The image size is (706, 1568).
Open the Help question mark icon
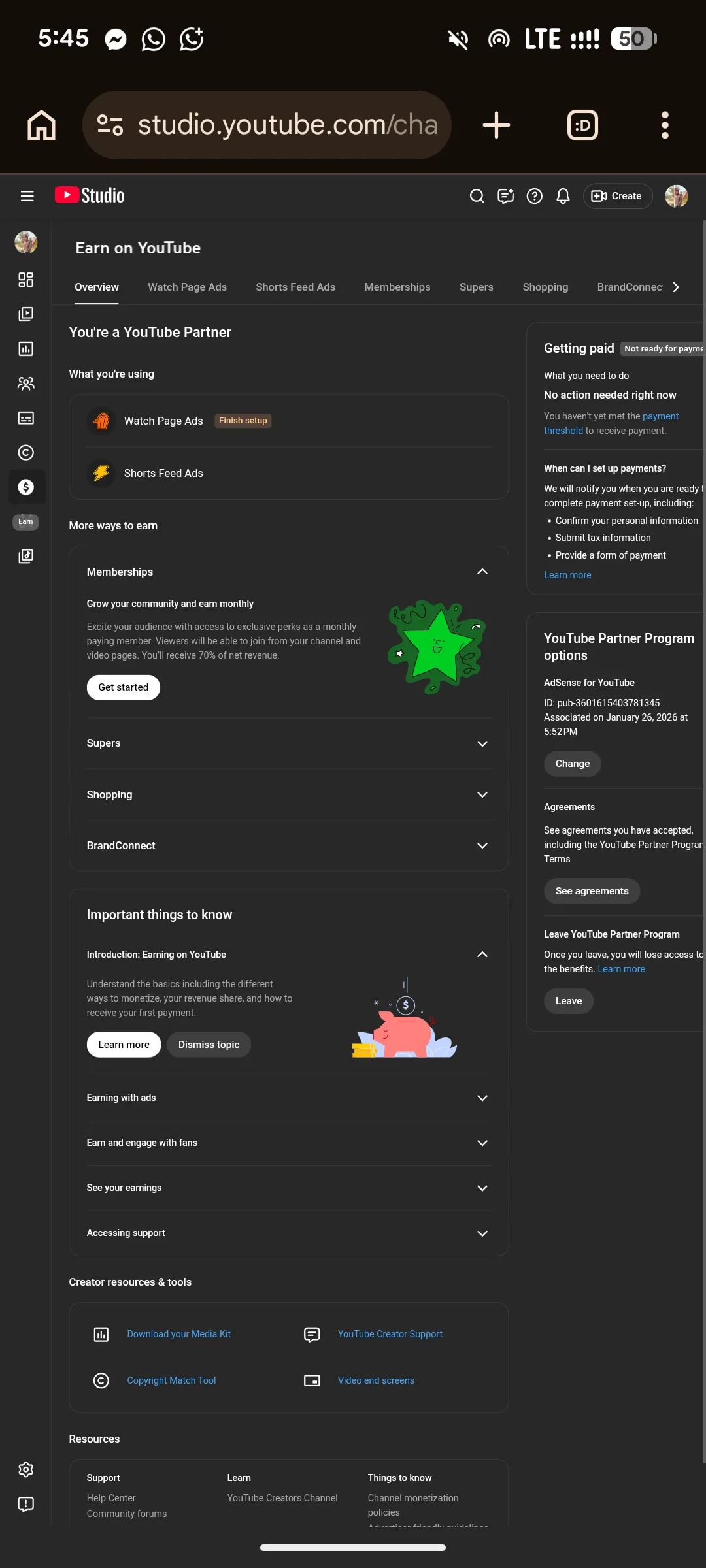click(x=535, y=196)
